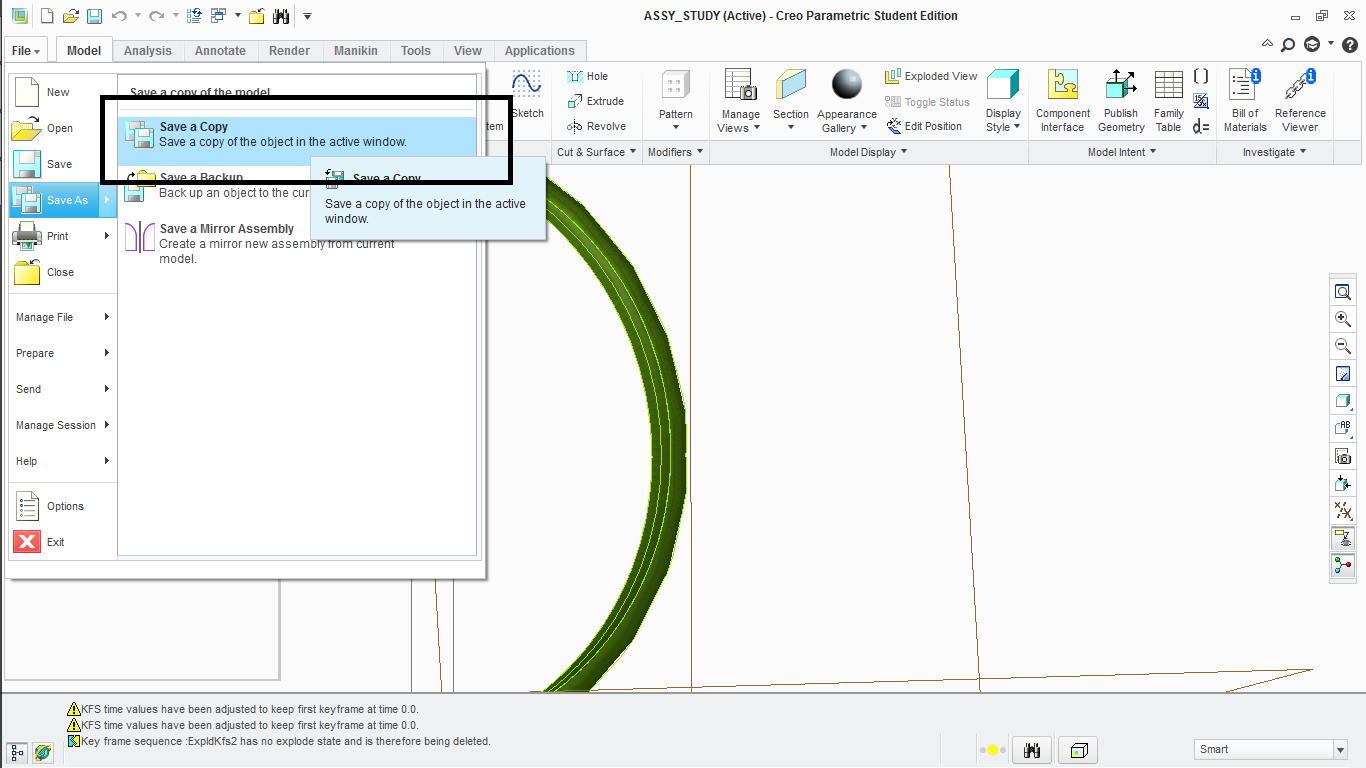The height and width of the screenshot is (768, 1366).
Task: Click the Section tool icon
Action: pyautogui.click(x=790, y=85)
